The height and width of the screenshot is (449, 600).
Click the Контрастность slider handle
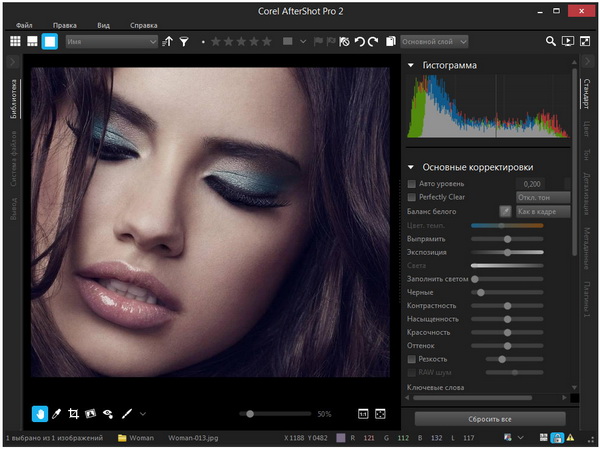508,305
